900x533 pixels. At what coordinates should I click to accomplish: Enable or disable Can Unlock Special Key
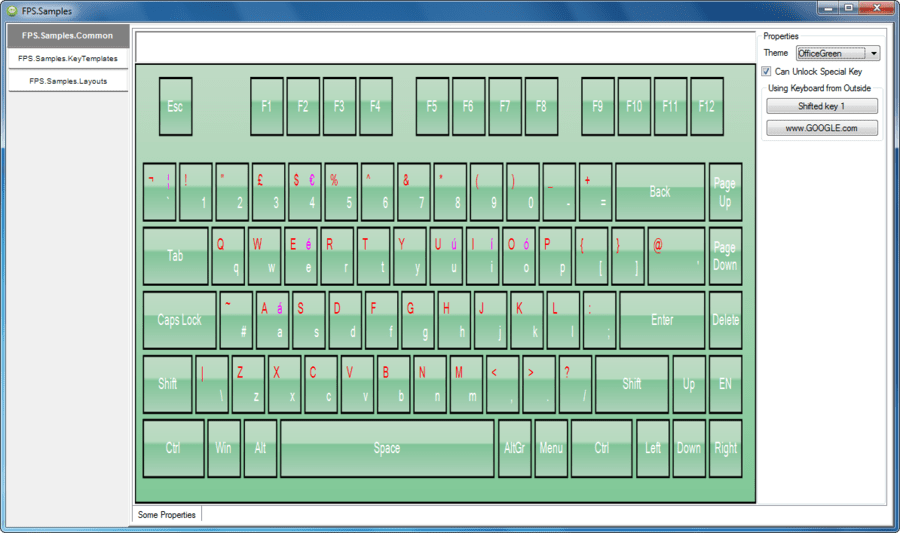pos(767,72)
